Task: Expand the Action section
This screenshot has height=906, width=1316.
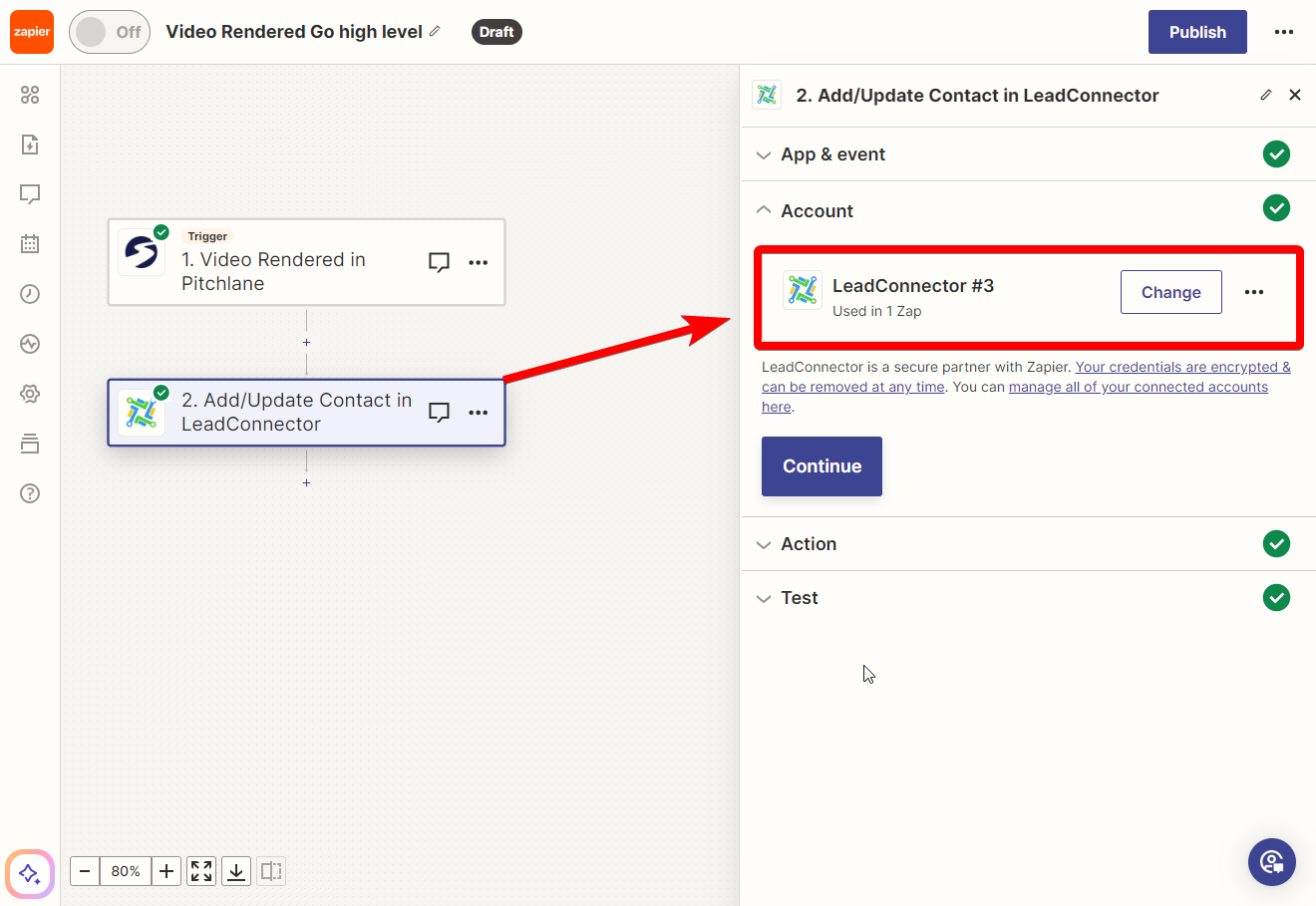Action: pos(1028,544)
